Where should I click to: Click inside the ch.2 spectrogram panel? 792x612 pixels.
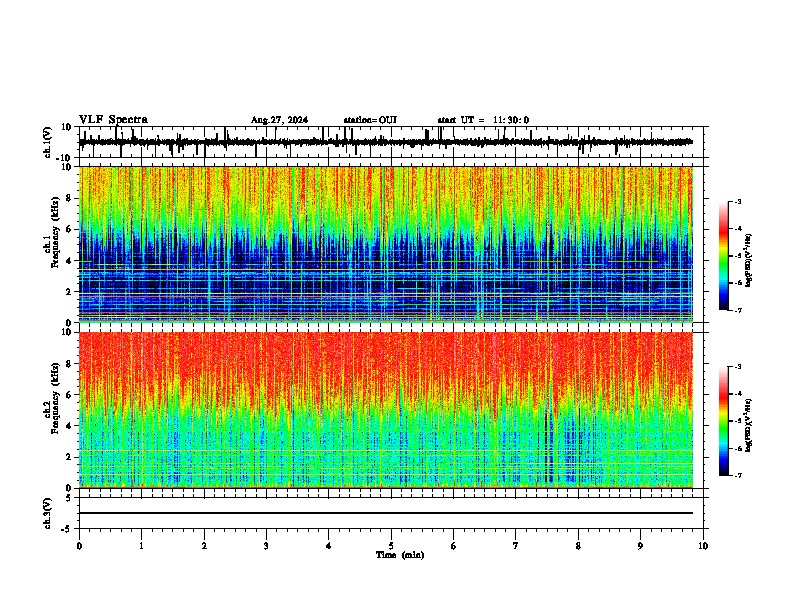tap(386, 410)
